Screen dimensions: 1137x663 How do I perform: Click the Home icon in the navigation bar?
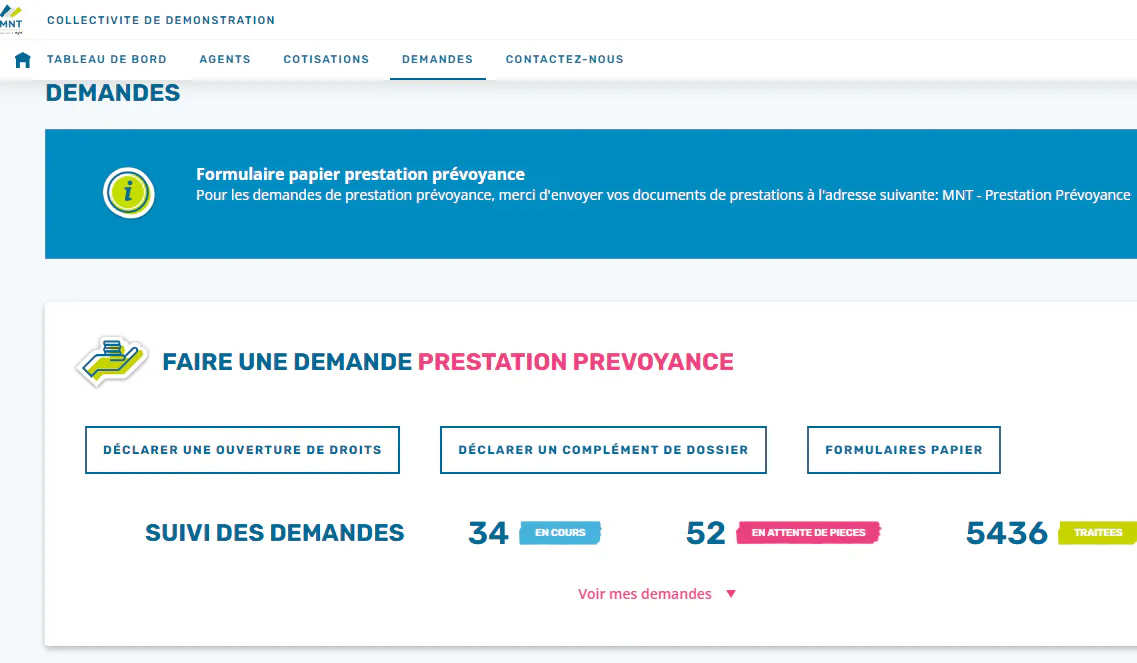(22, 59)
